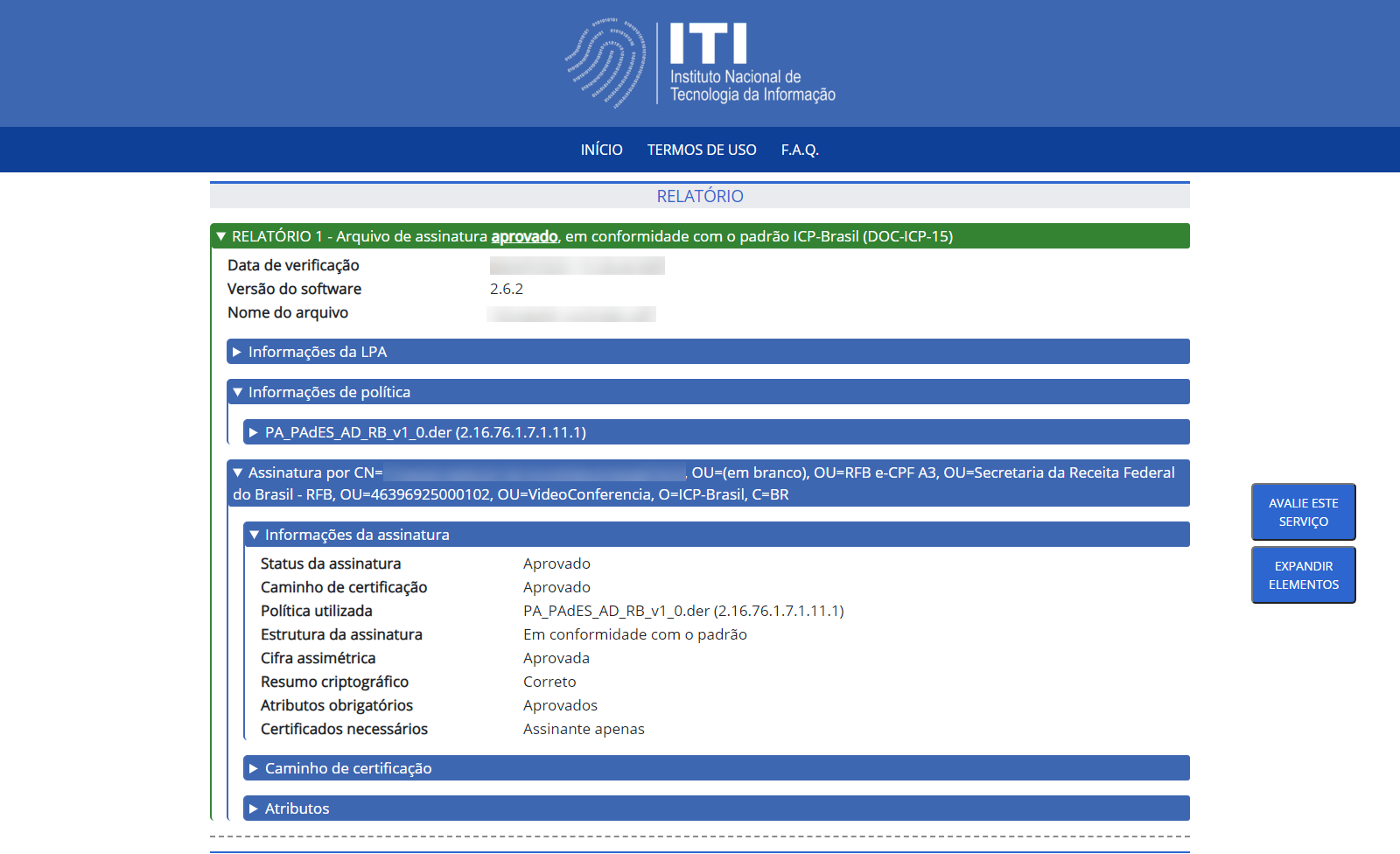Expand the Atributos section
1400x854 pixels.
tap(717, 808)
